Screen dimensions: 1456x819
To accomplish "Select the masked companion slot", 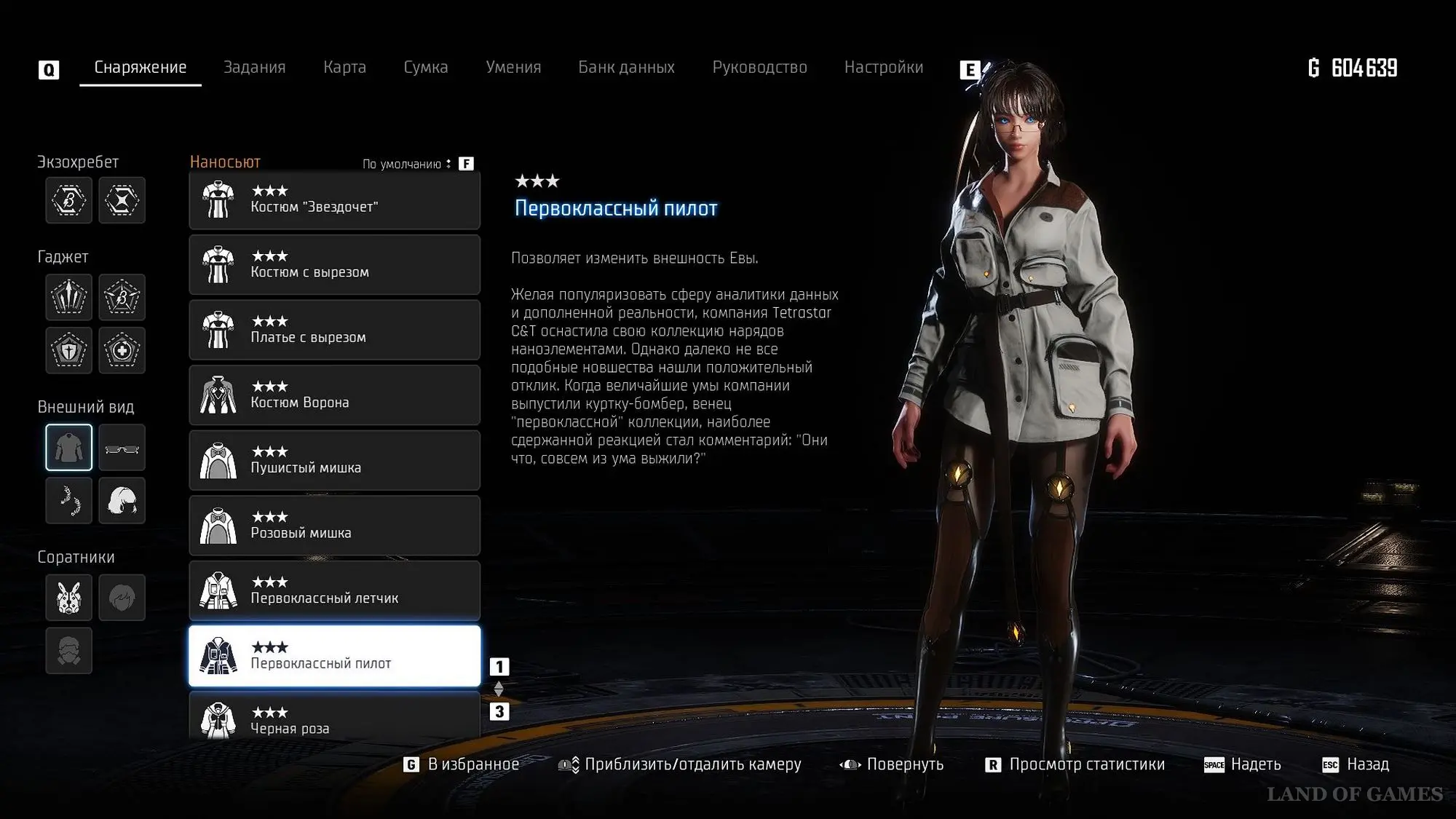I will (69, 651).
